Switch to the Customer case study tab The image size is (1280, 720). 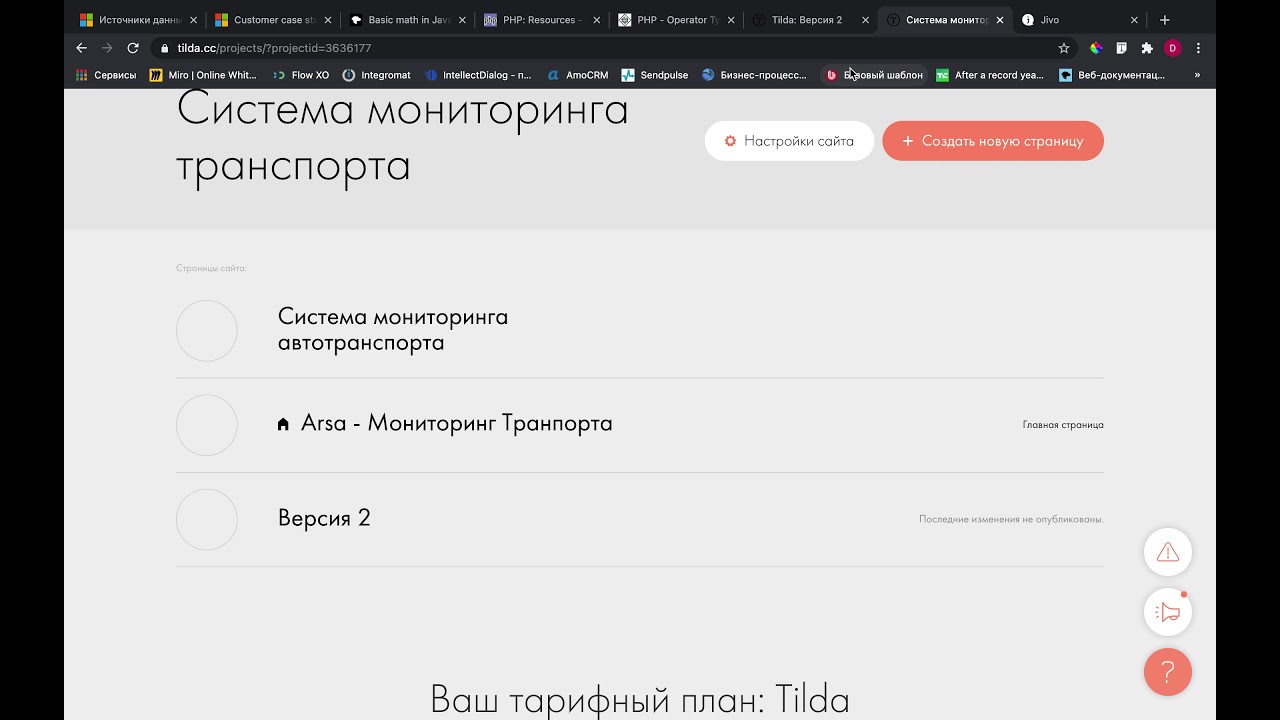click(x=272, y=20)
